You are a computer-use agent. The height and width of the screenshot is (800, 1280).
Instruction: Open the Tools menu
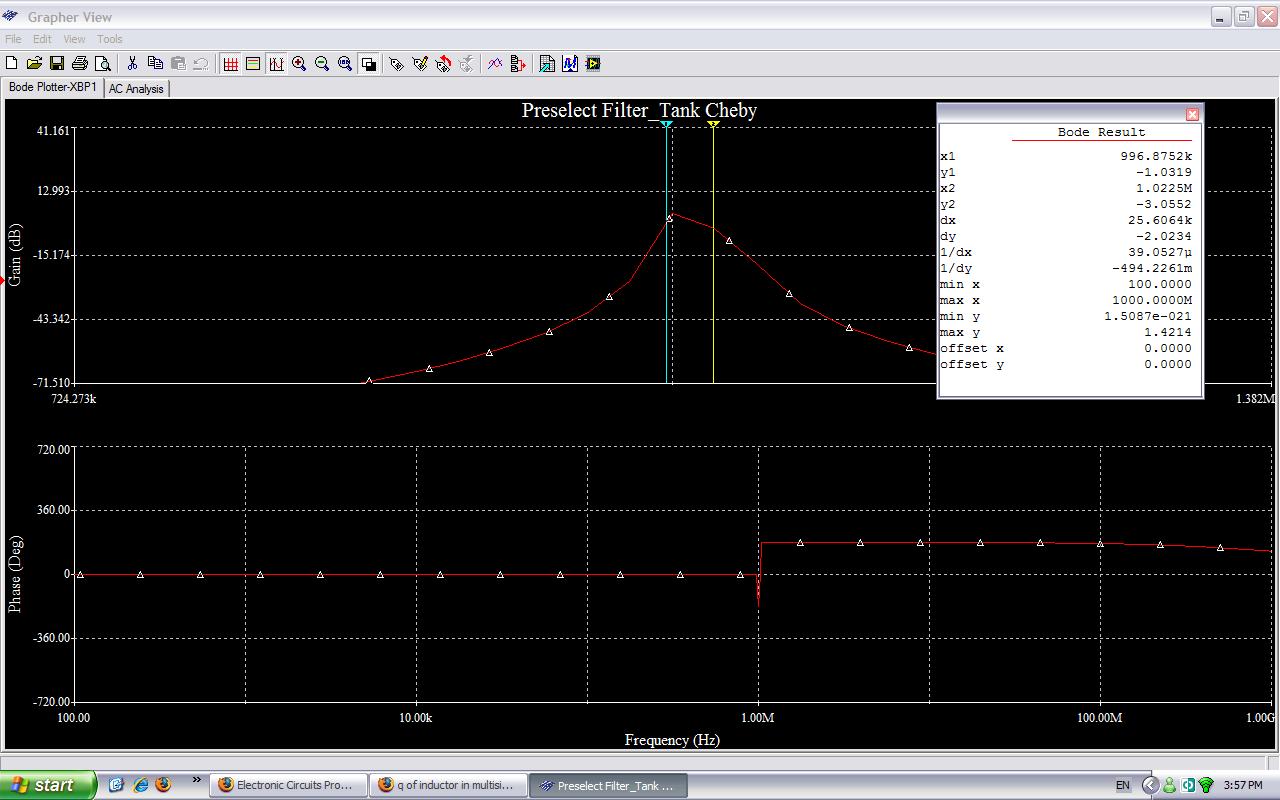(x=110, y=39)
